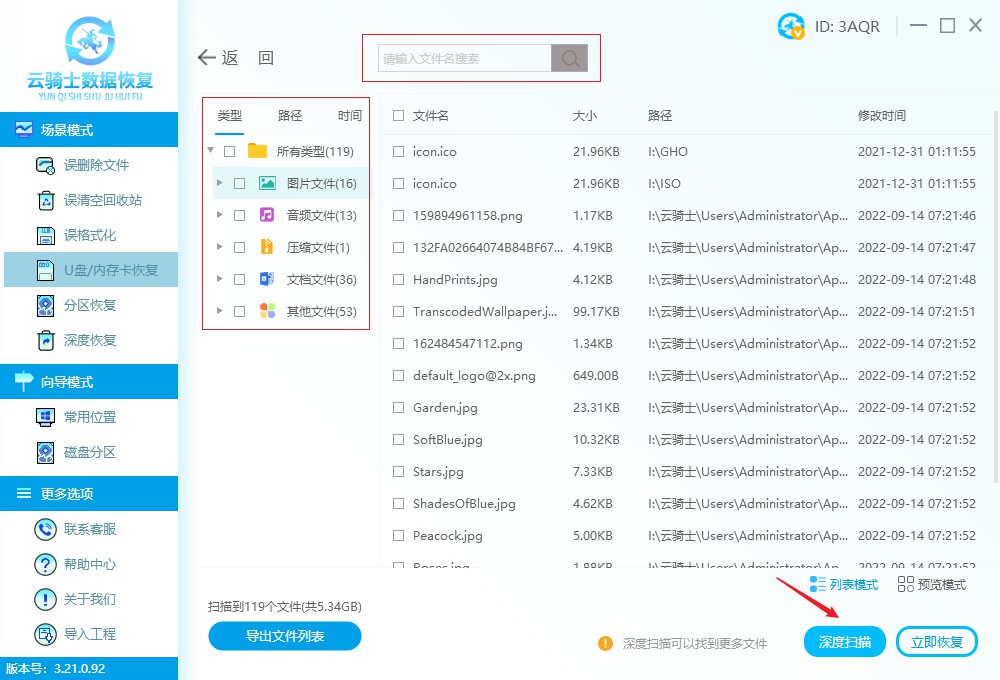Viewport: 1000px width, 680px height.
Task: Expand the 文档文件 category
Action: coord(221,279)
